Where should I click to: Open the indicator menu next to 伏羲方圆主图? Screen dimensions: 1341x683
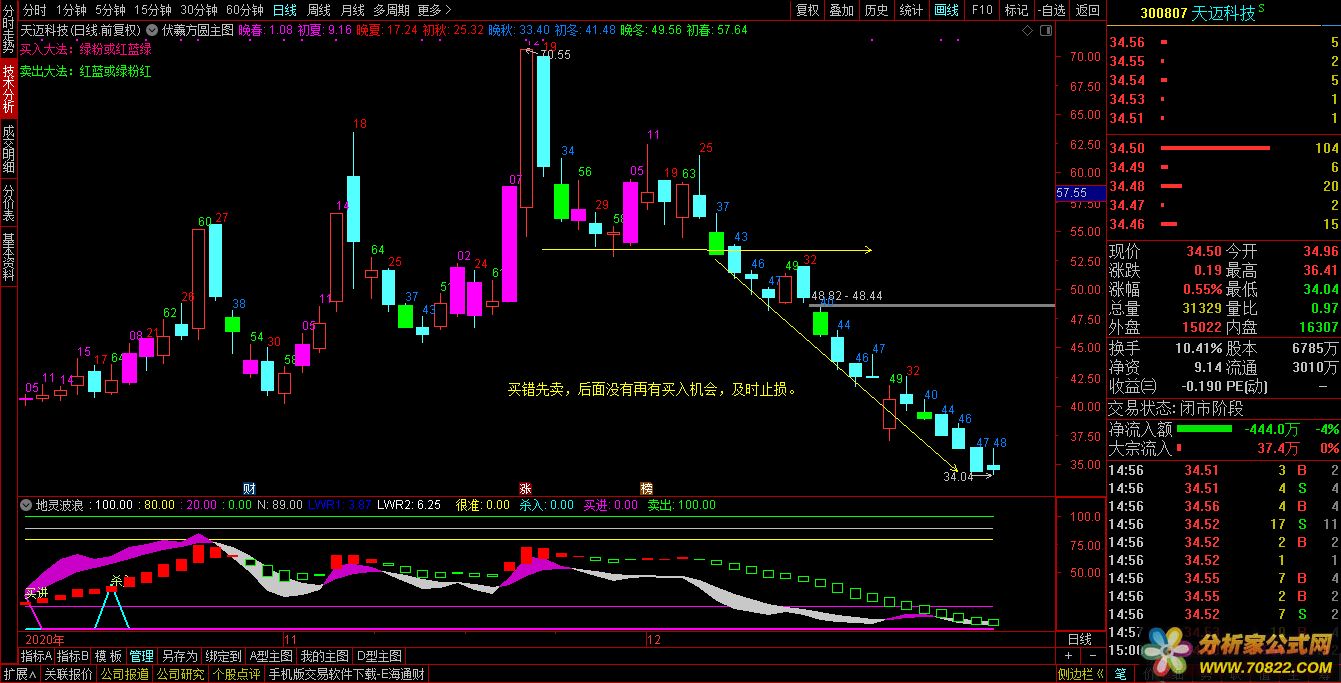click(x=153, y=30)
